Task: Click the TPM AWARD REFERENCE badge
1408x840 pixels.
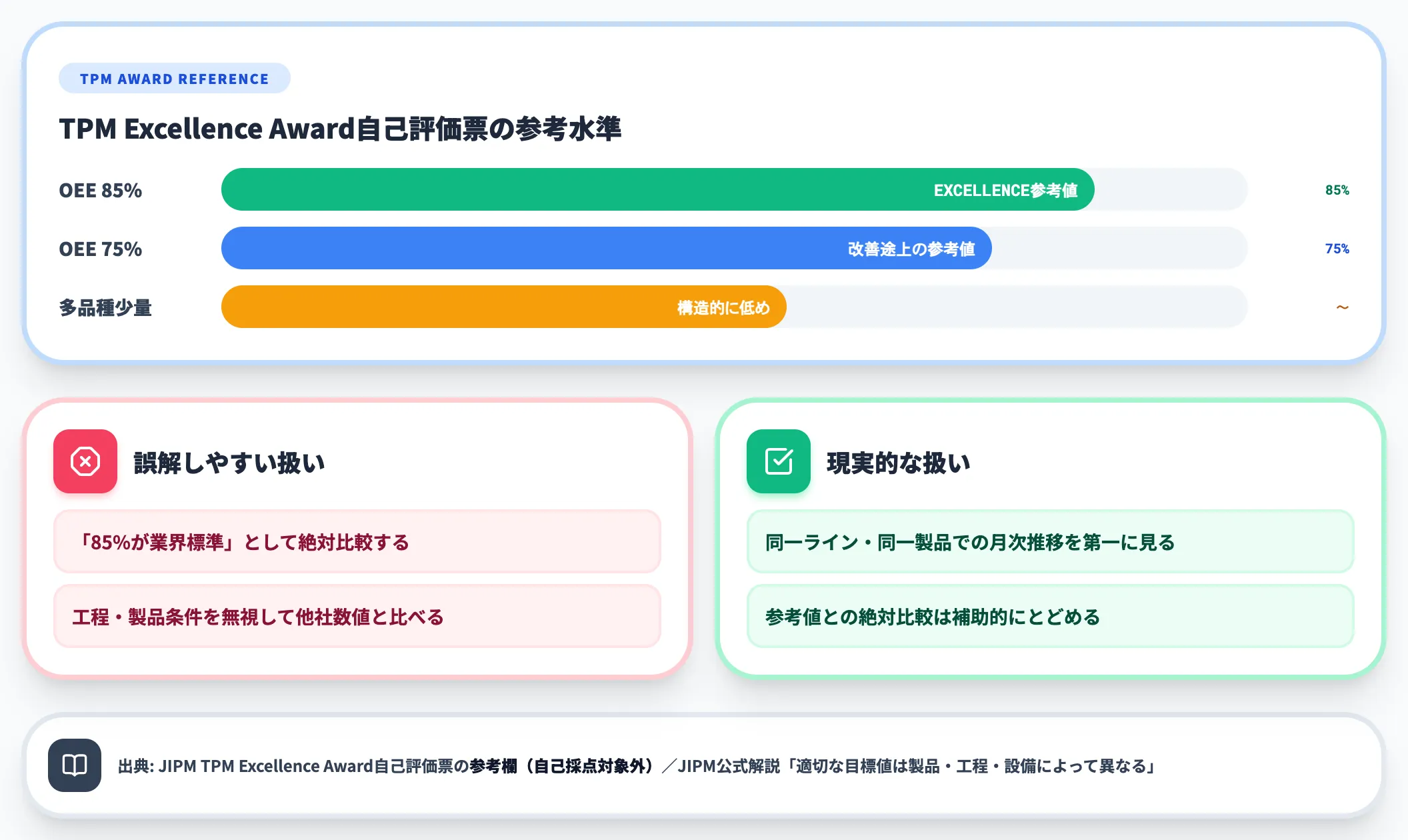Action: (x=175, y=79)
